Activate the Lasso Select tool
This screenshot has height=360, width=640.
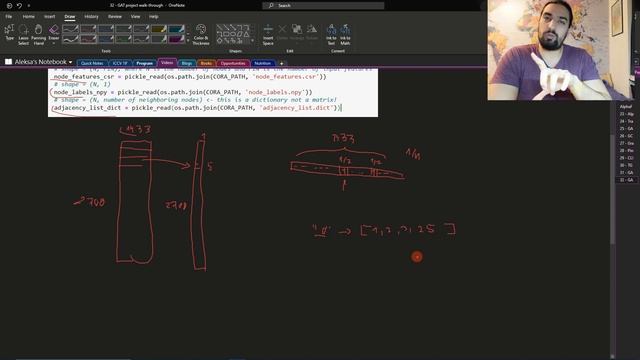click(24, 34)
